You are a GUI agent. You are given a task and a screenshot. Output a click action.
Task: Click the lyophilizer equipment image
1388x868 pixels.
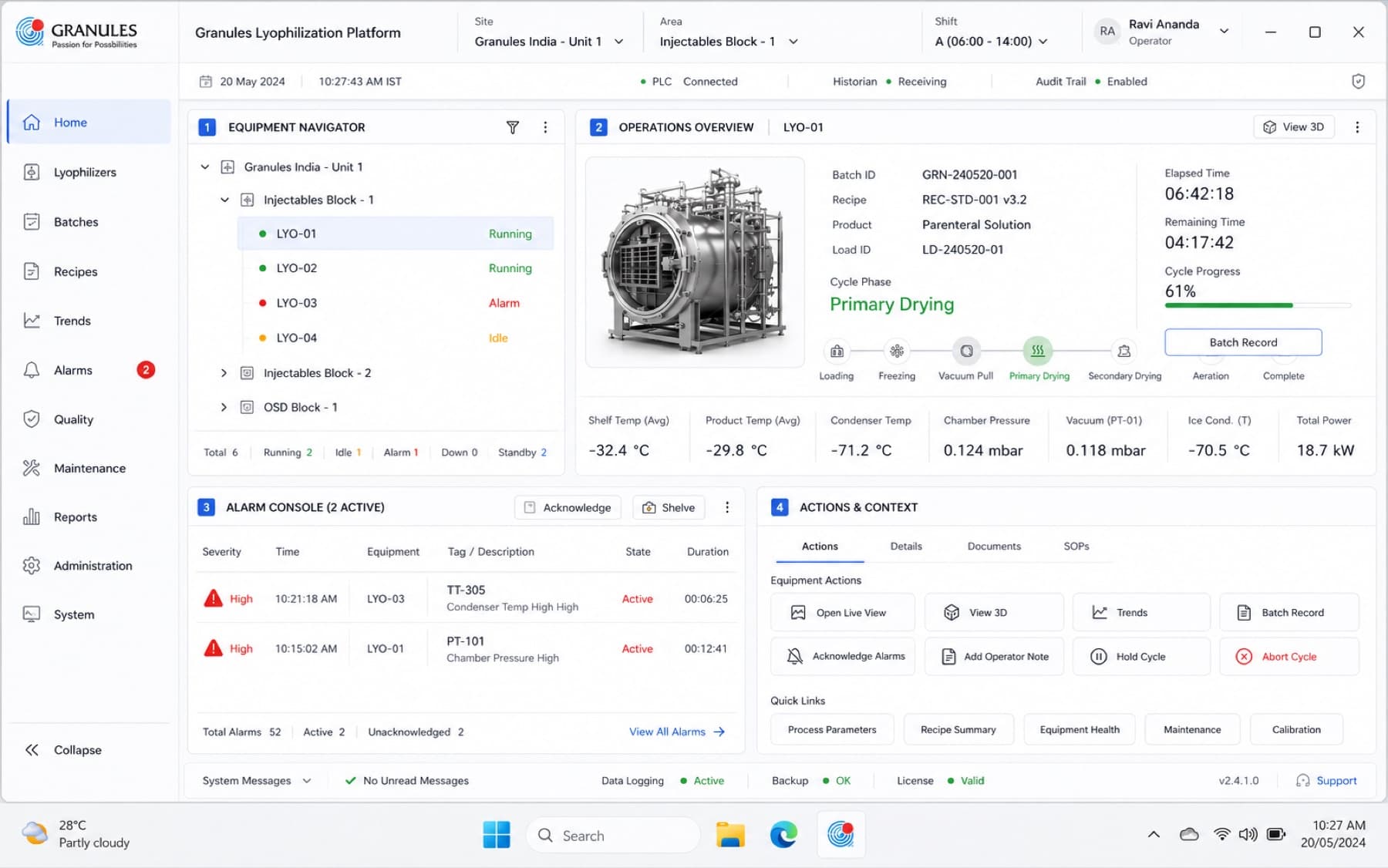pyautogui.click(x=696, y=262)
